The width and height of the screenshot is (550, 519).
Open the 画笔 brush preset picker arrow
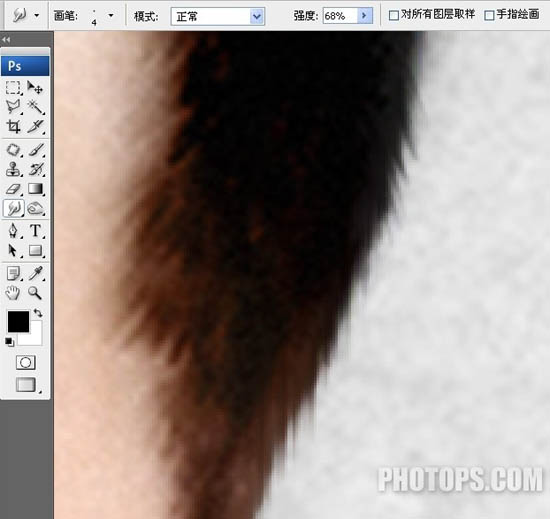(111, 15)
